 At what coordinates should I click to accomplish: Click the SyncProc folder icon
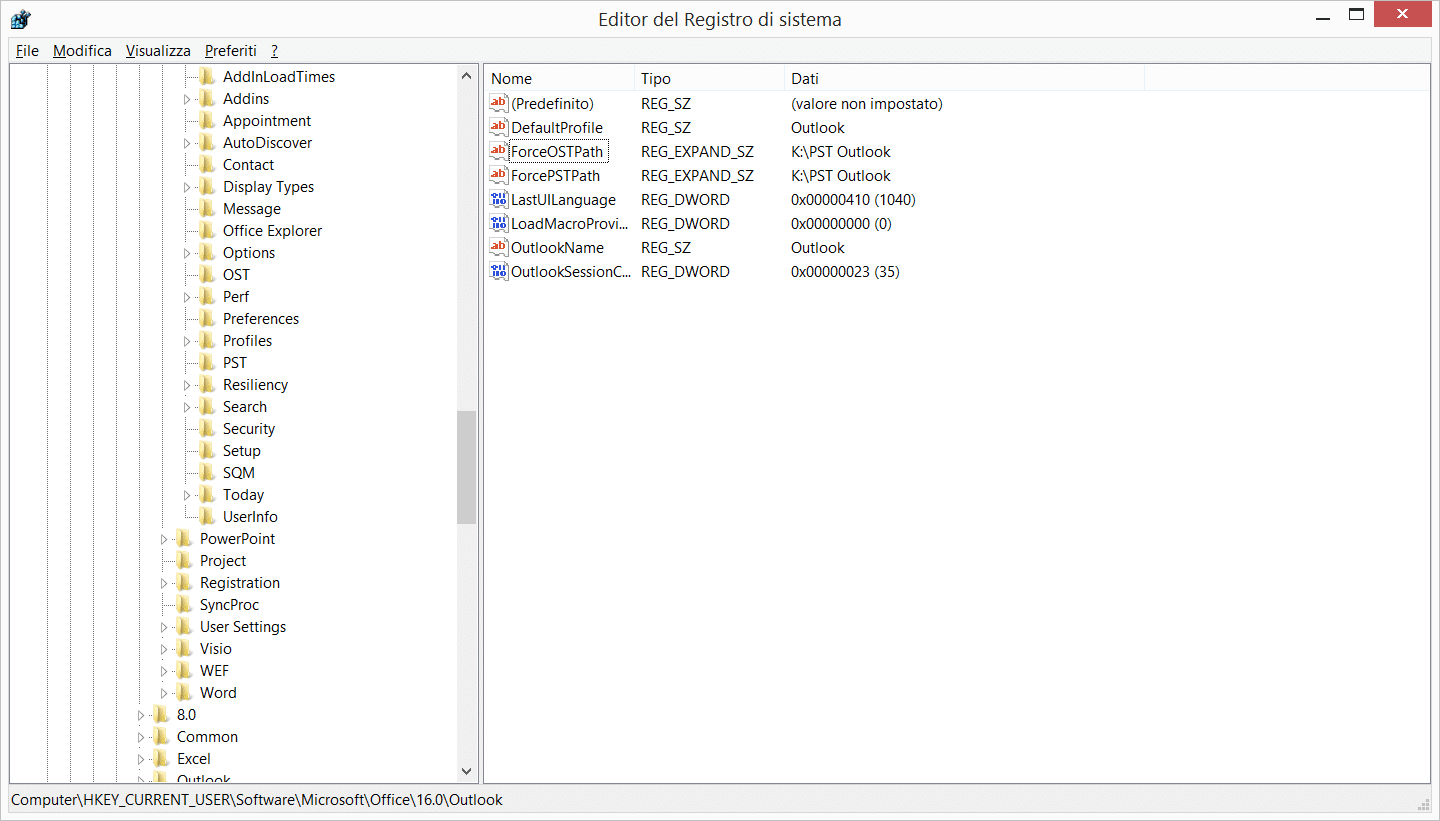[x=184, y=605]
